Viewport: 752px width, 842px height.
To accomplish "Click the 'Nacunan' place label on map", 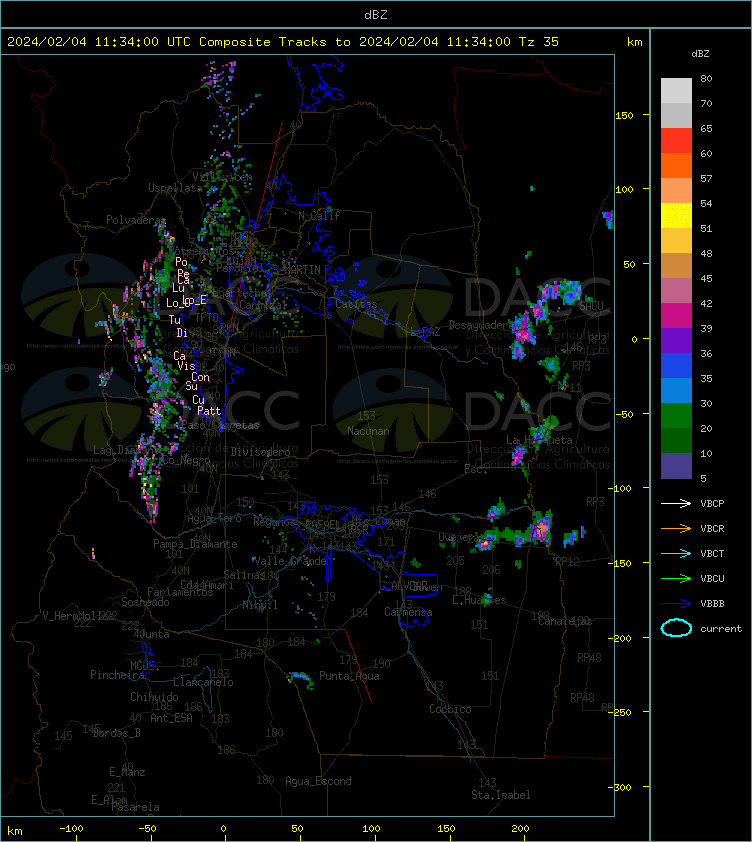I will [x=368, y=431].
